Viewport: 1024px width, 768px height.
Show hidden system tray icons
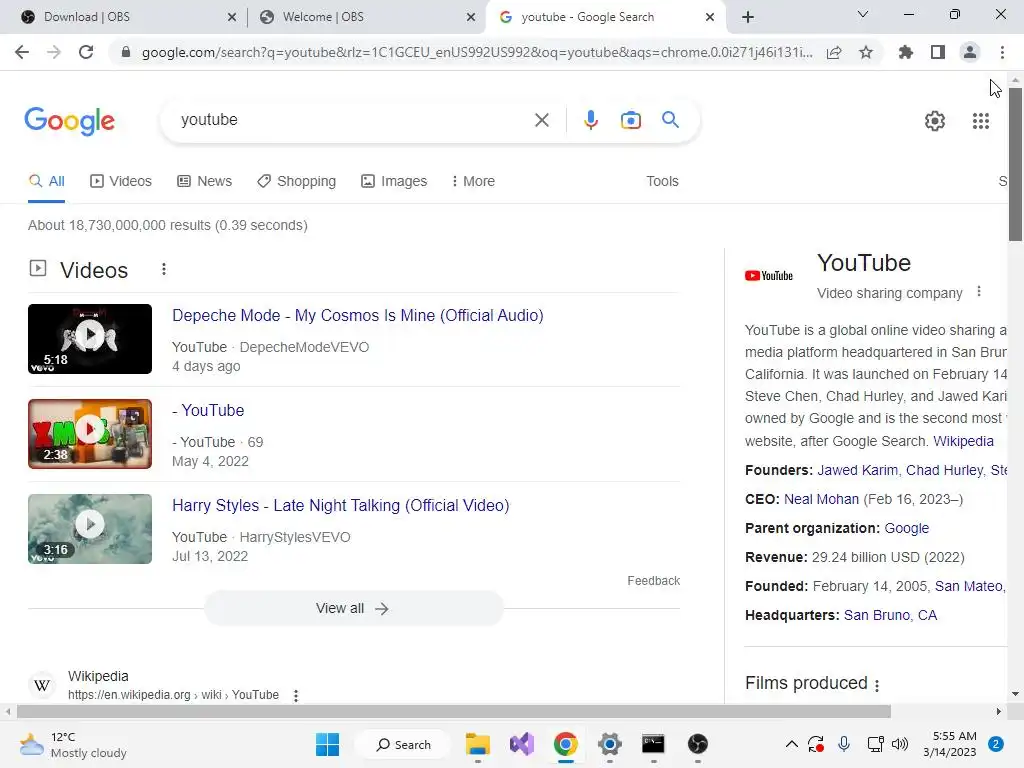click(791, 744)
